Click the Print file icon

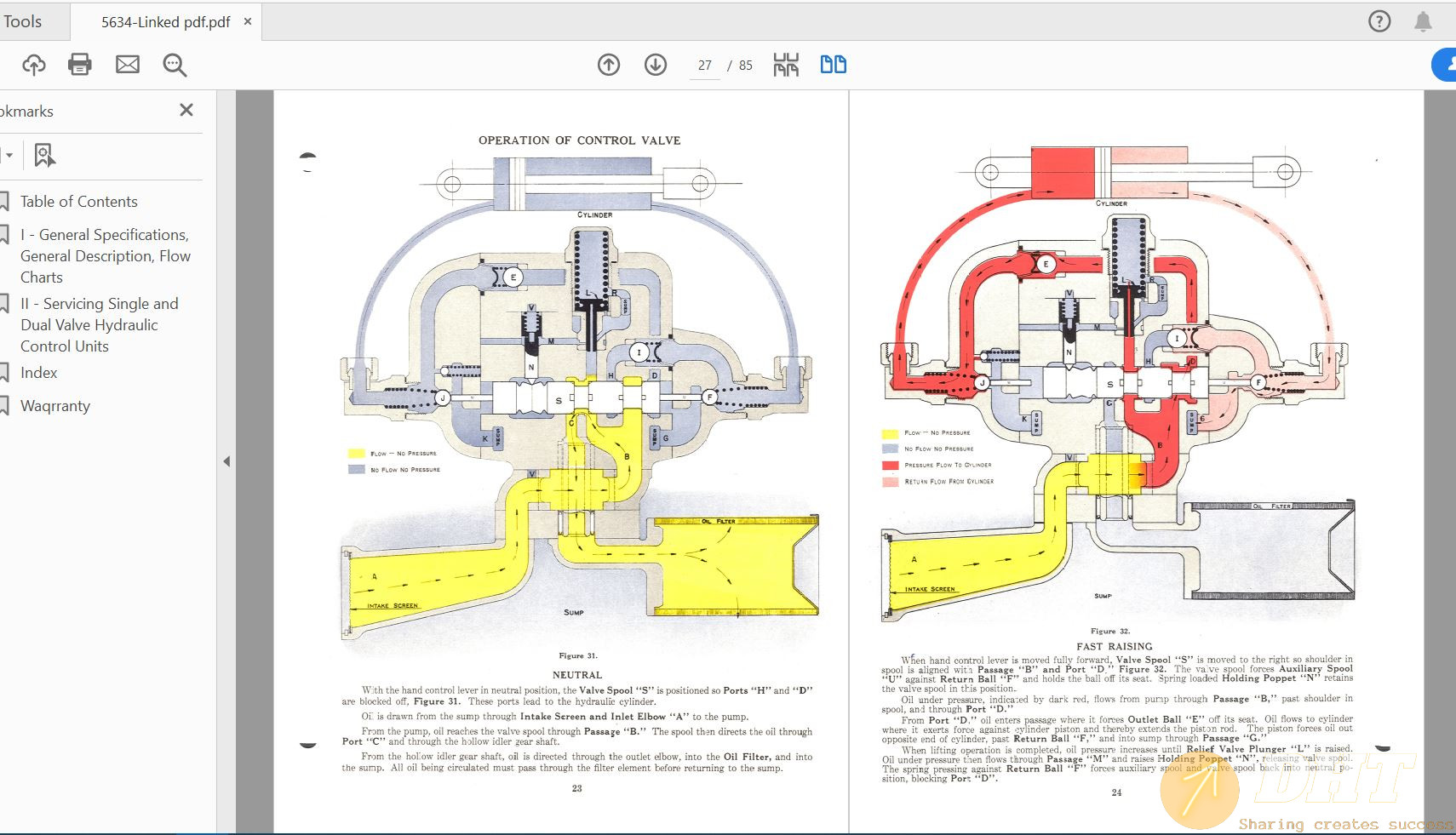[x=80, y=65]
